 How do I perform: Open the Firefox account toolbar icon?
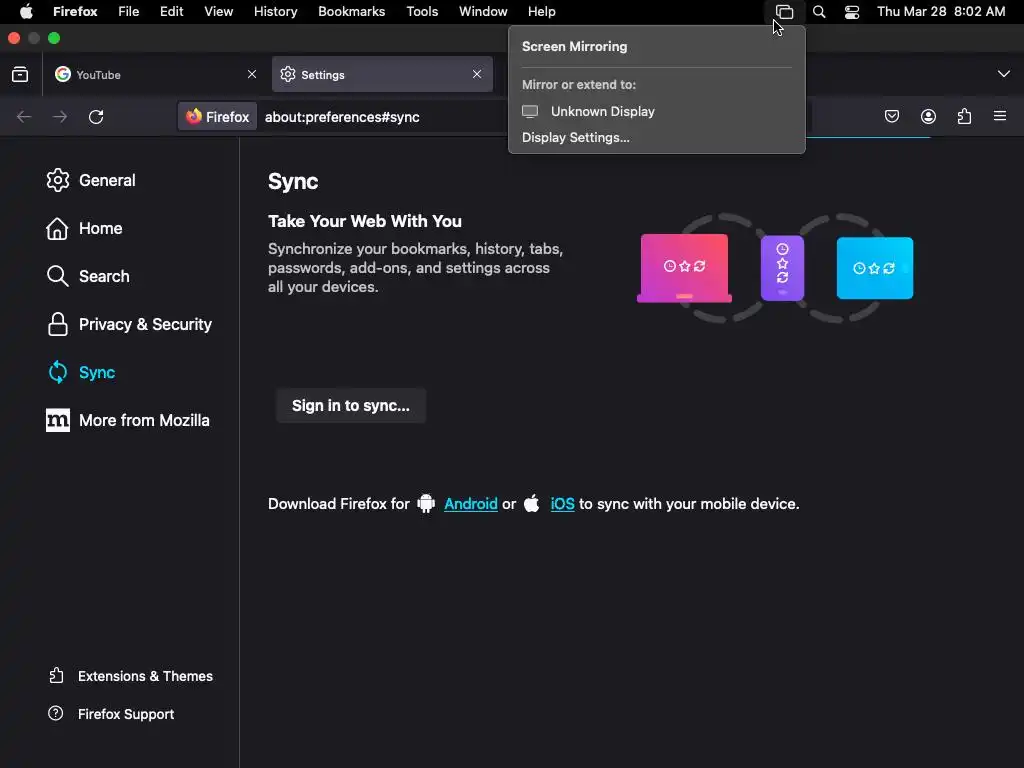tap(928, 116)
